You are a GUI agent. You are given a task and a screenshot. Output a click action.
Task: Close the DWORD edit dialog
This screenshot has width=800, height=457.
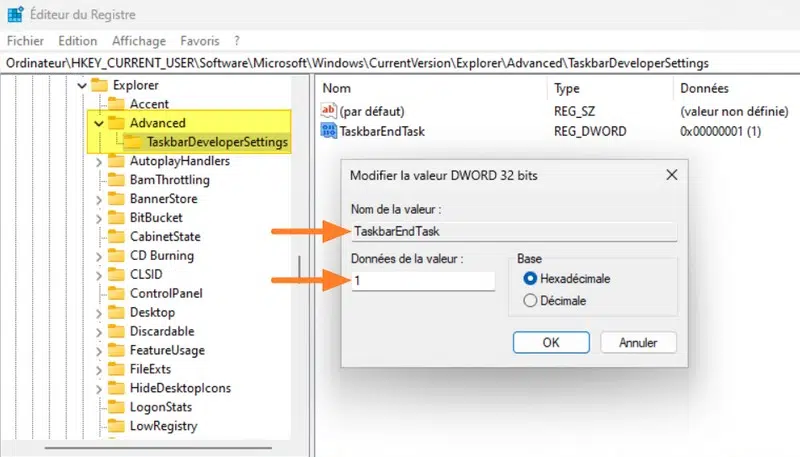671,175
